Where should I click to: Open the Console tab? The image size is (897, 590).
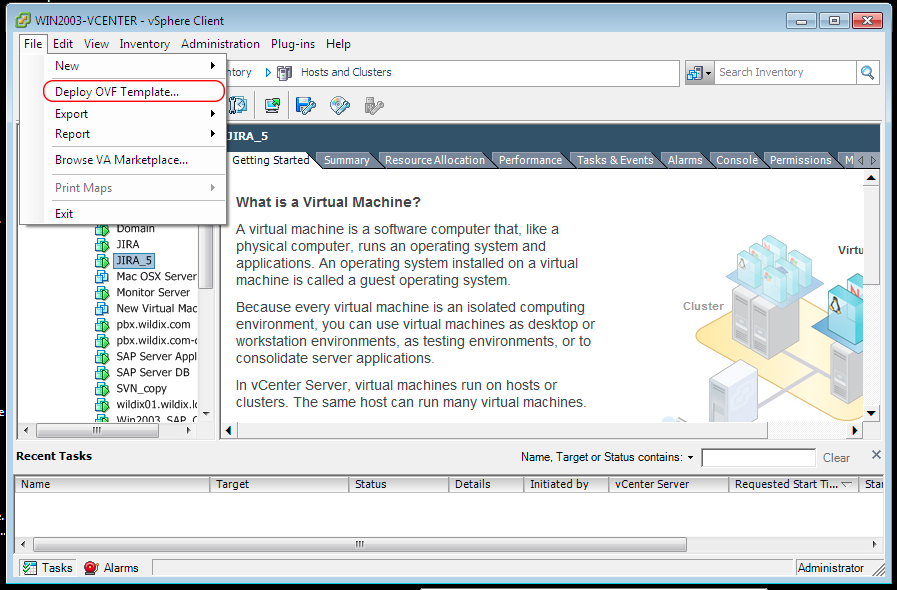(737, 160)
